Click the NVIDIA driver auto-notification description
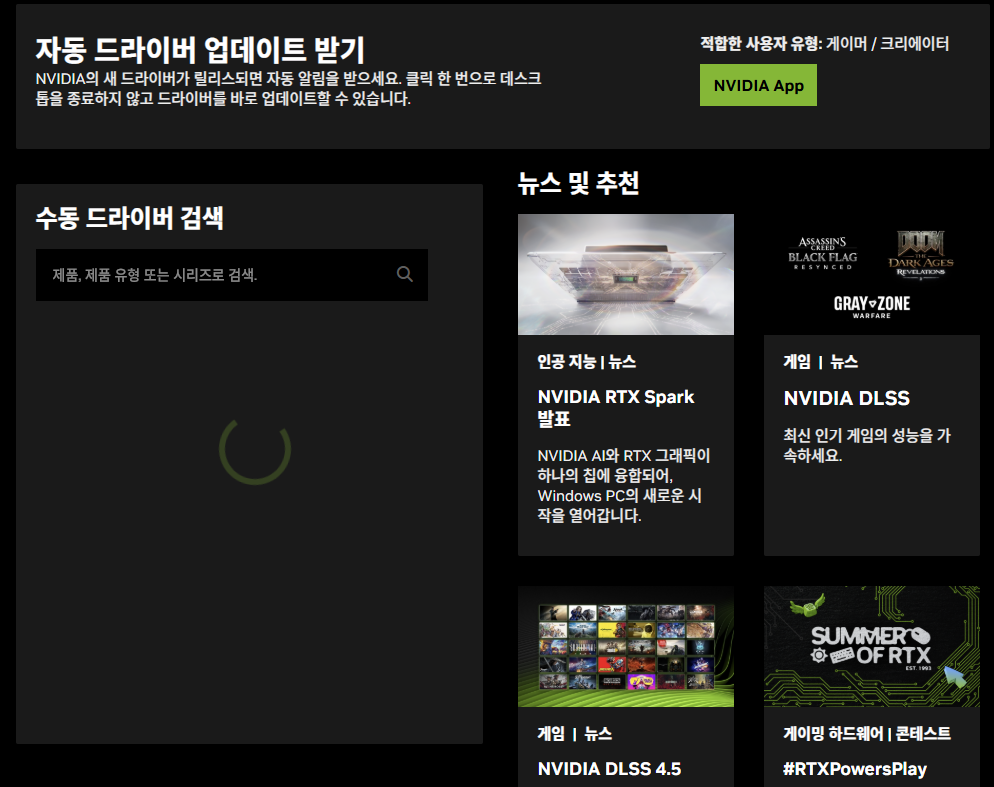This screenshot has width=994, height=787. pos(288,88)
